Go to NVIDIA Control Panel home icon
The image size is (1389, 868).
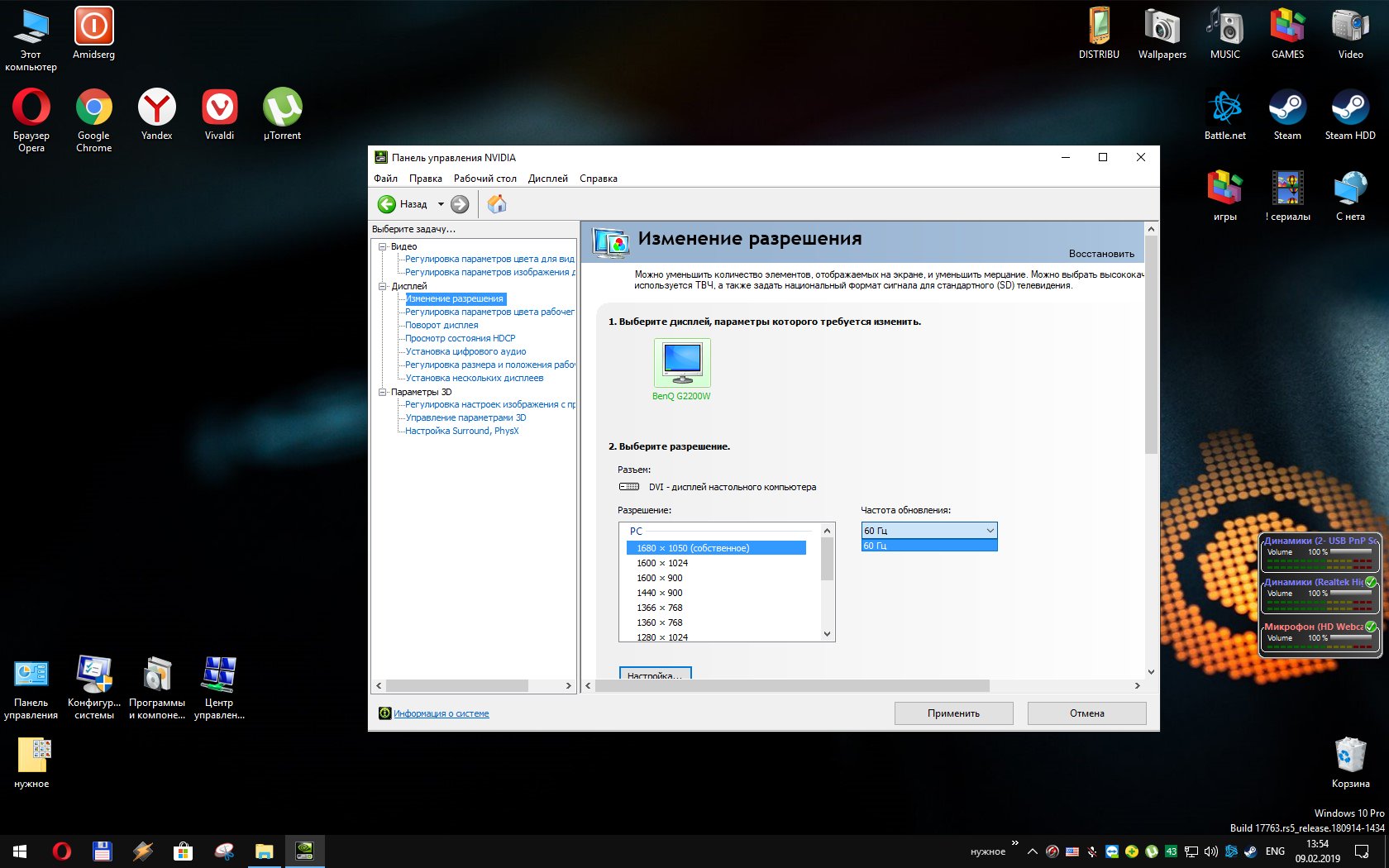[x=497, y=204]
